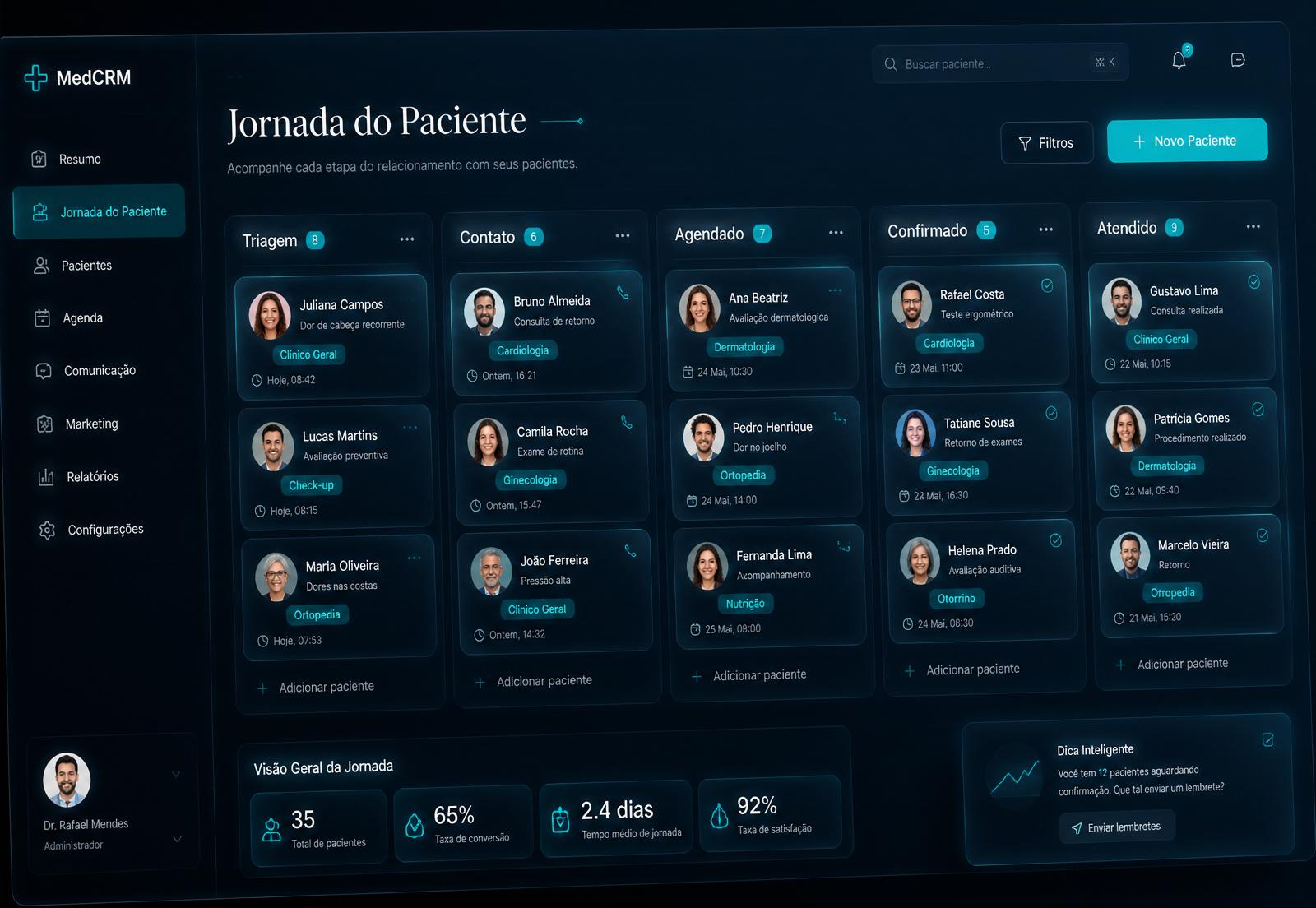Viewport: 1316px width, 908px height.
Task: Click Adicionar paciente under Agendado
Action: (x=749, y=676)
